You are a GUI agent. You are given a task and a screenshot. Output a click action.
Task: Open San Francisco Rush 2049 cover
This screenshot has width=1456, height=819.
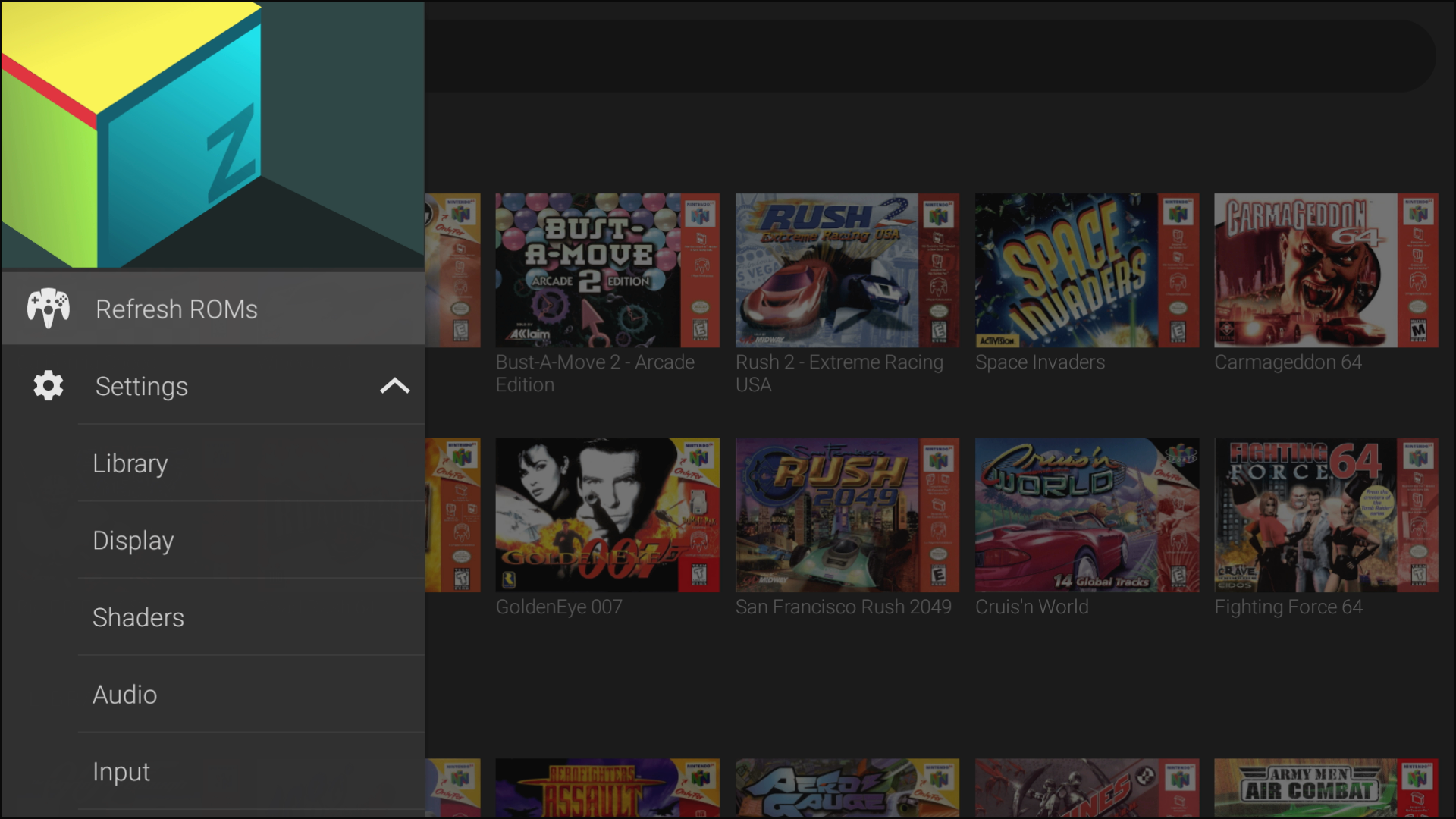[x=847, y=516]
